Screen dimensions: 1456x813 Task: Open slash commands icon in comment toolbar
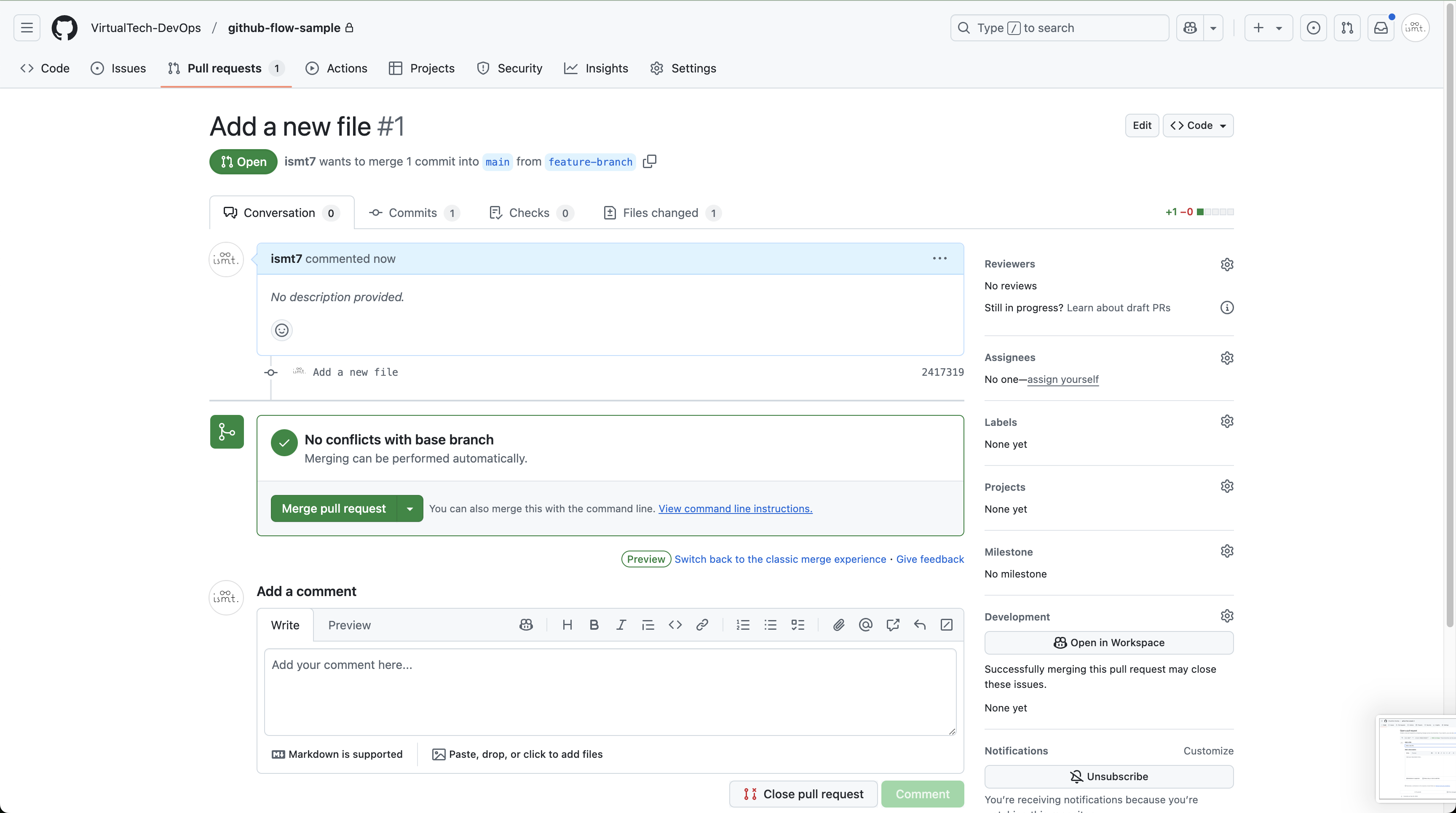947,625
